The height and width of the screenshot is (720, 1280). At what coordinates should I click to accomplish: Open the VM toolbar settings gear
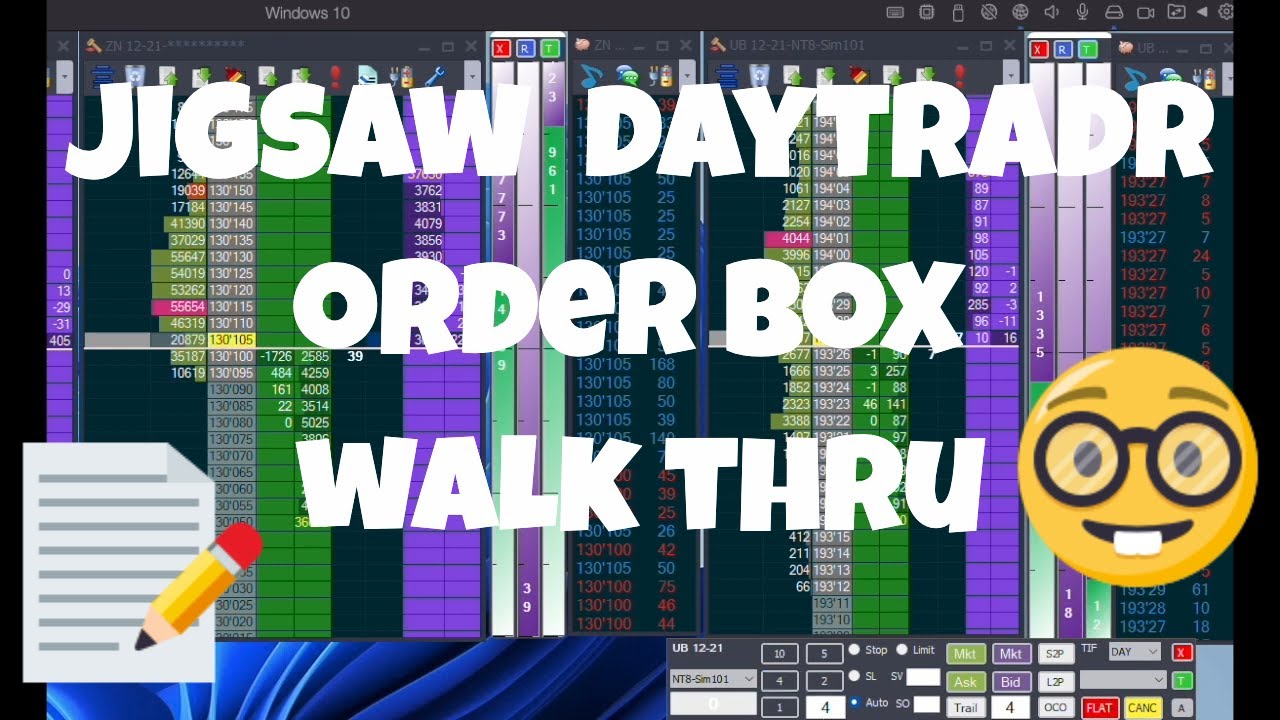pos(1227,12)
